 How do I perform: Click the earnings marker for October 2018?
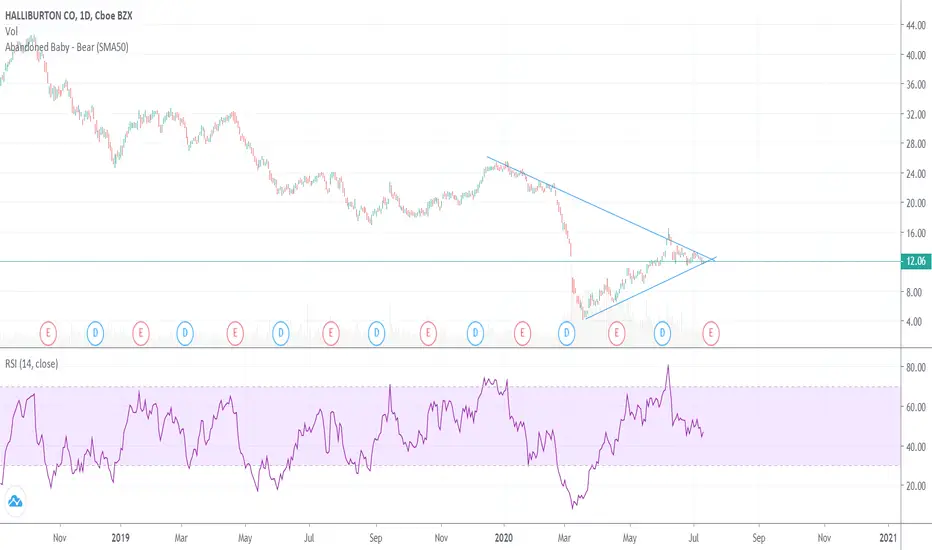[x=48, y=334]
